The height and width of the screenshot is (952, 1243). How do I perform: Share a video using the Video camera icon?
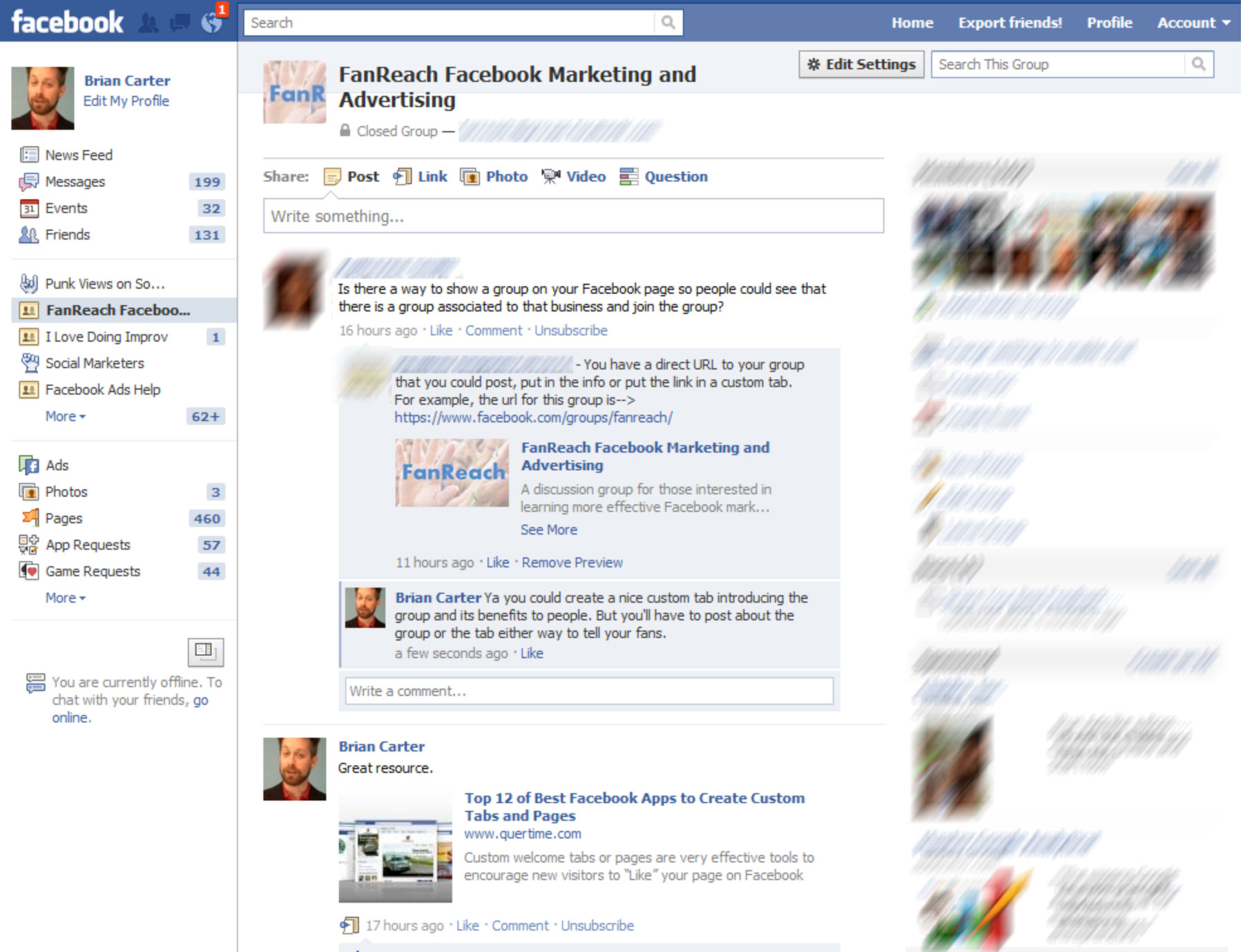click(x=550, y=177)
